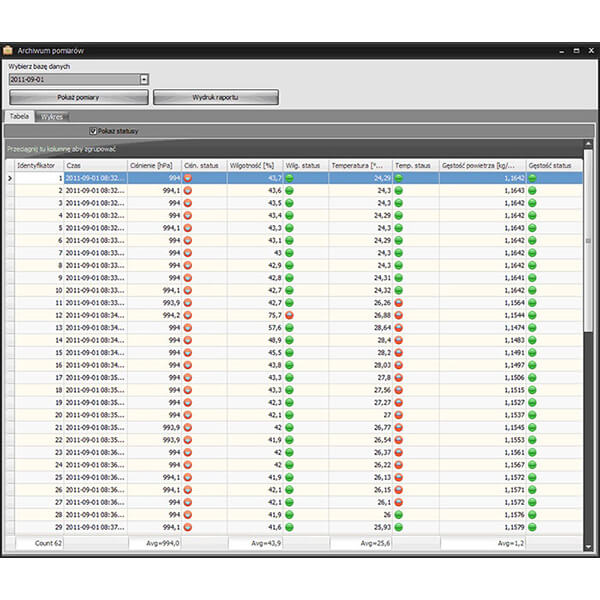Click red temperature status icon in row 15
The image size is (600, 600).
399,352
